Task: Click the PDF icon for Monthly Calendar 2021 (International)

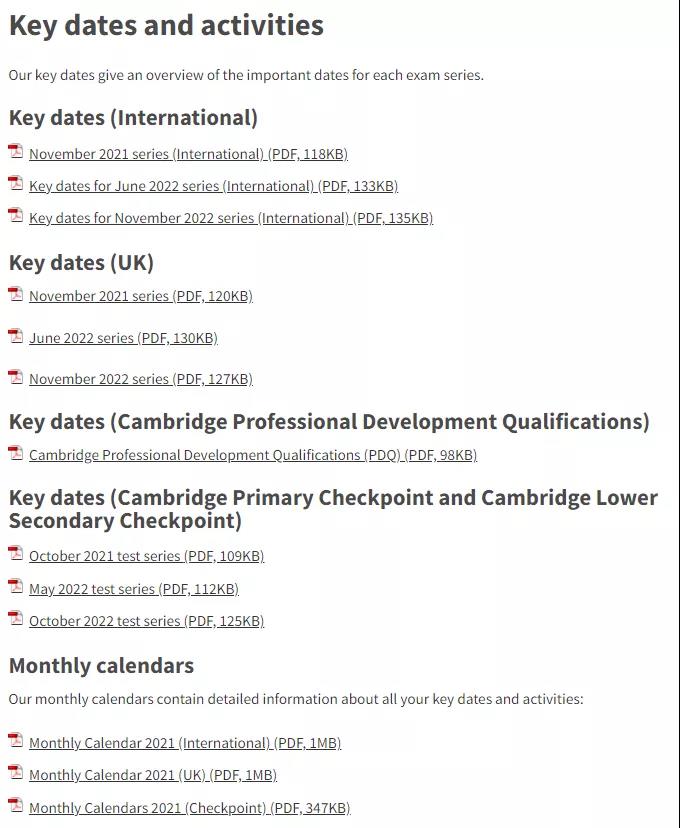Action: point(15,741)
